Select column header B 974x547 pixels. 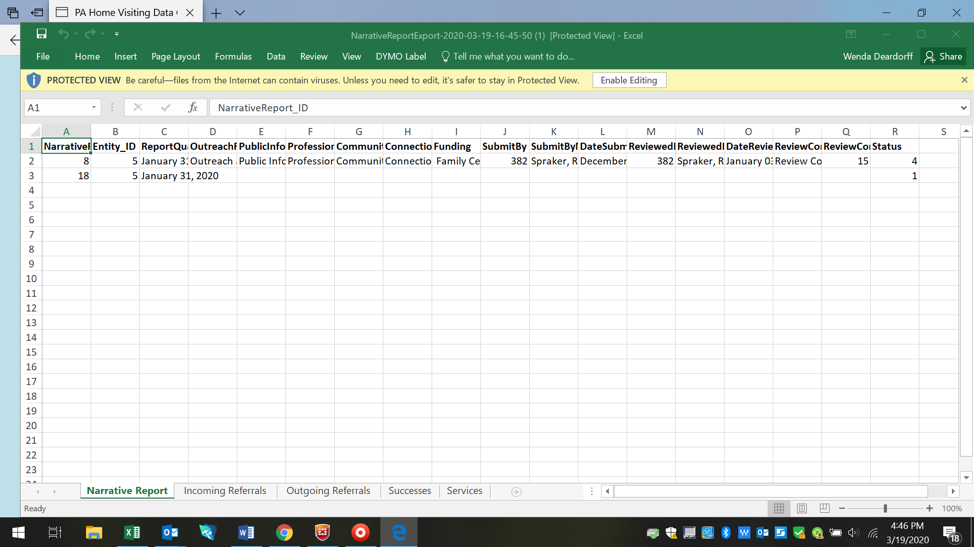[115, 131]
